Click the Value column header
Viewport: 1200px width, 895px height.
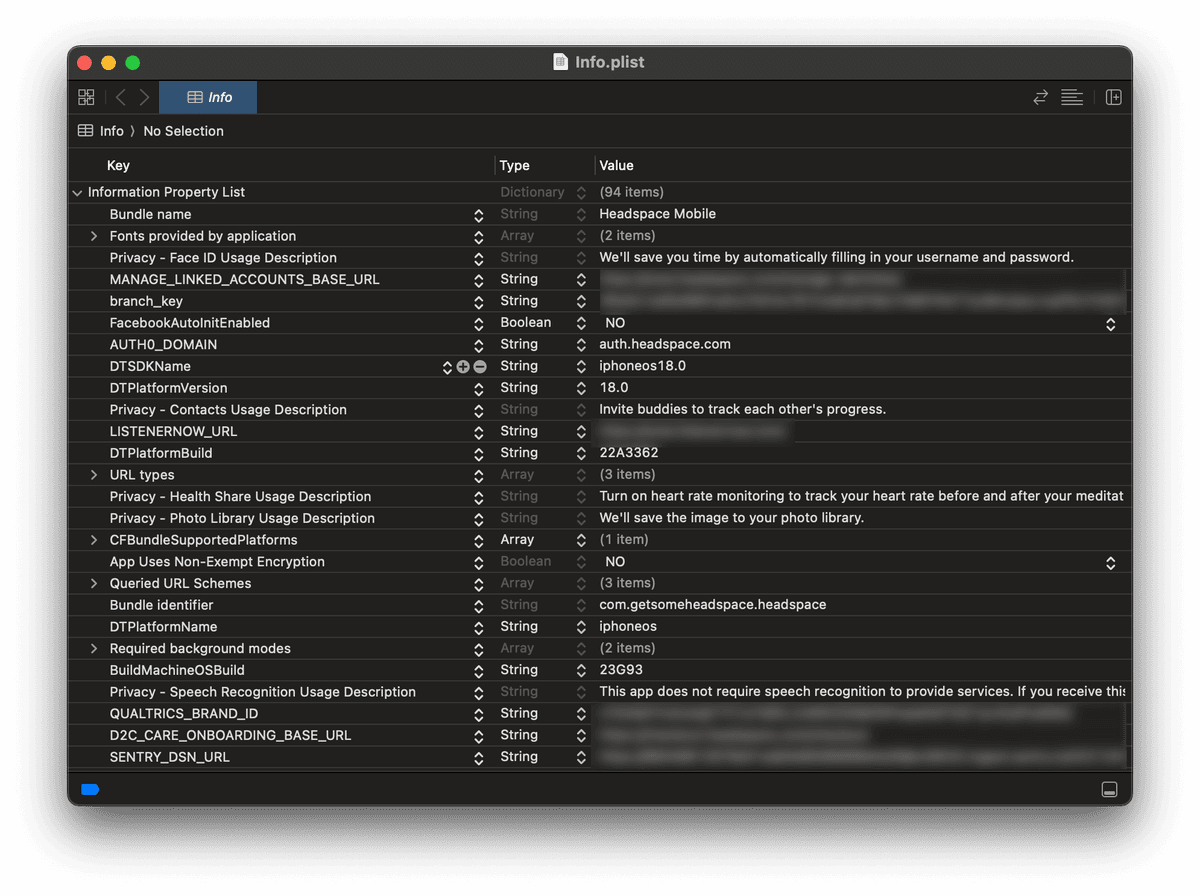click(616, 165)
